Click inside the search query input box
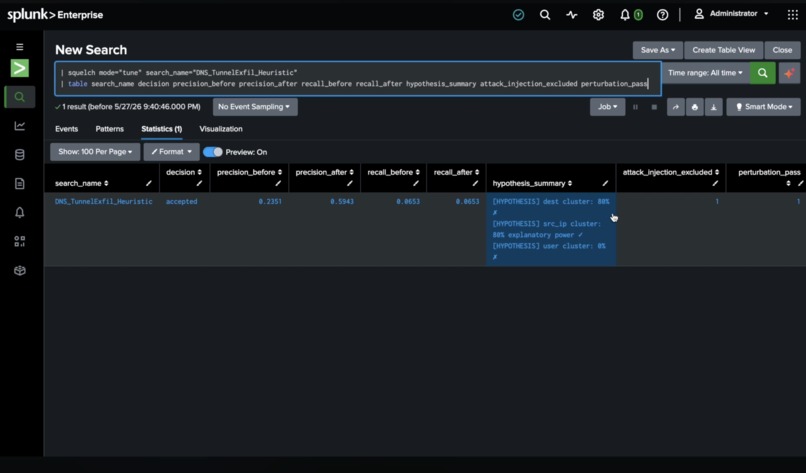Image resolution: width=806 pixels, height=473 pixels. click(358, 79)
